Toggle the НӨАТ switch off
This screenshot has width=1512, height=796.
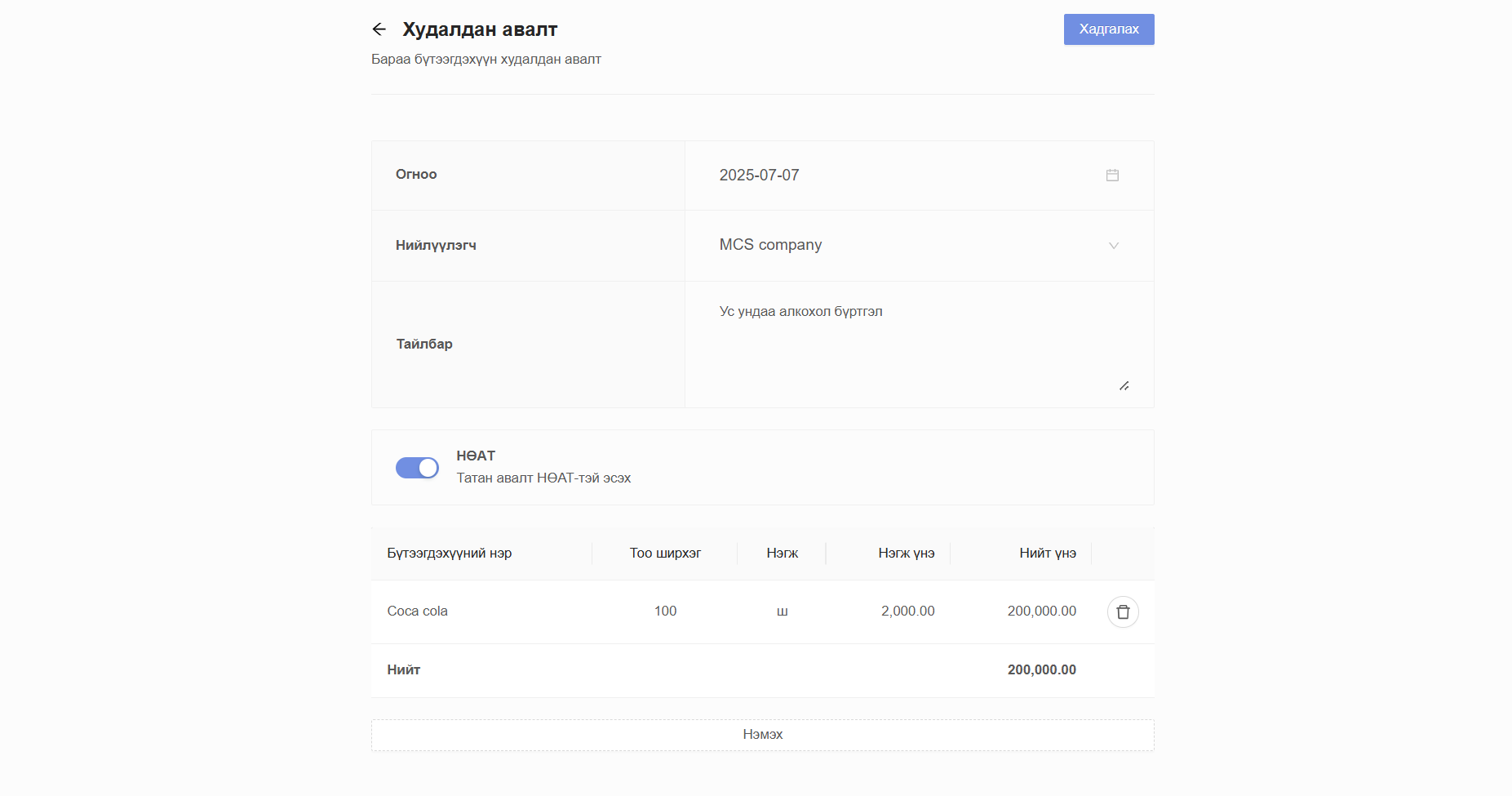point(417,468)
